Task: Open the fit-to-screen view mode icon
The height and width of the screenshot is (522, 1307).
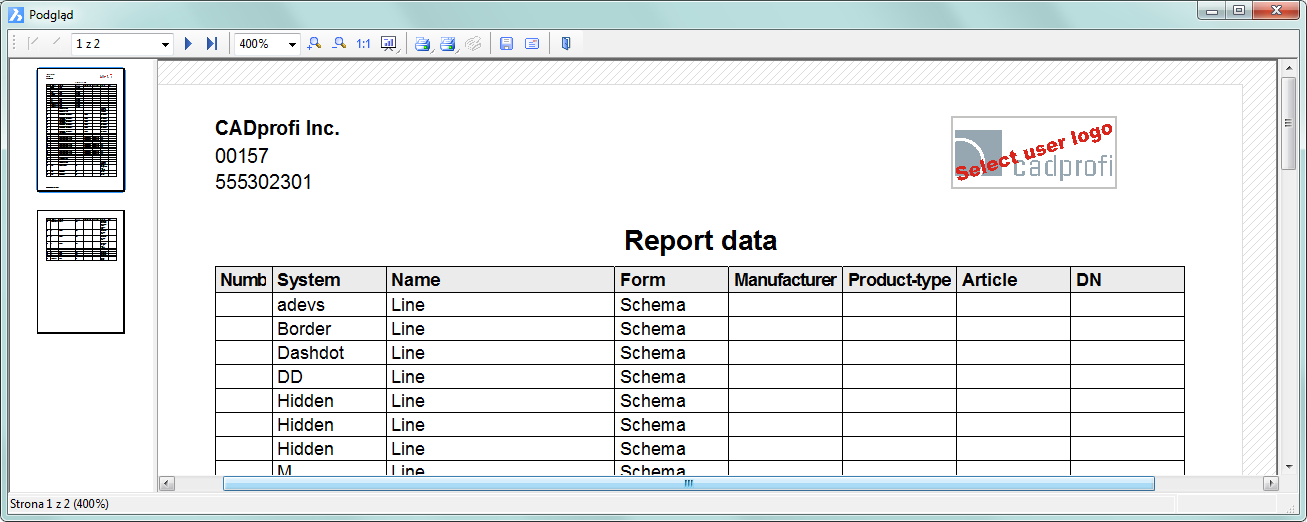Action: click(x=388, y=44)
